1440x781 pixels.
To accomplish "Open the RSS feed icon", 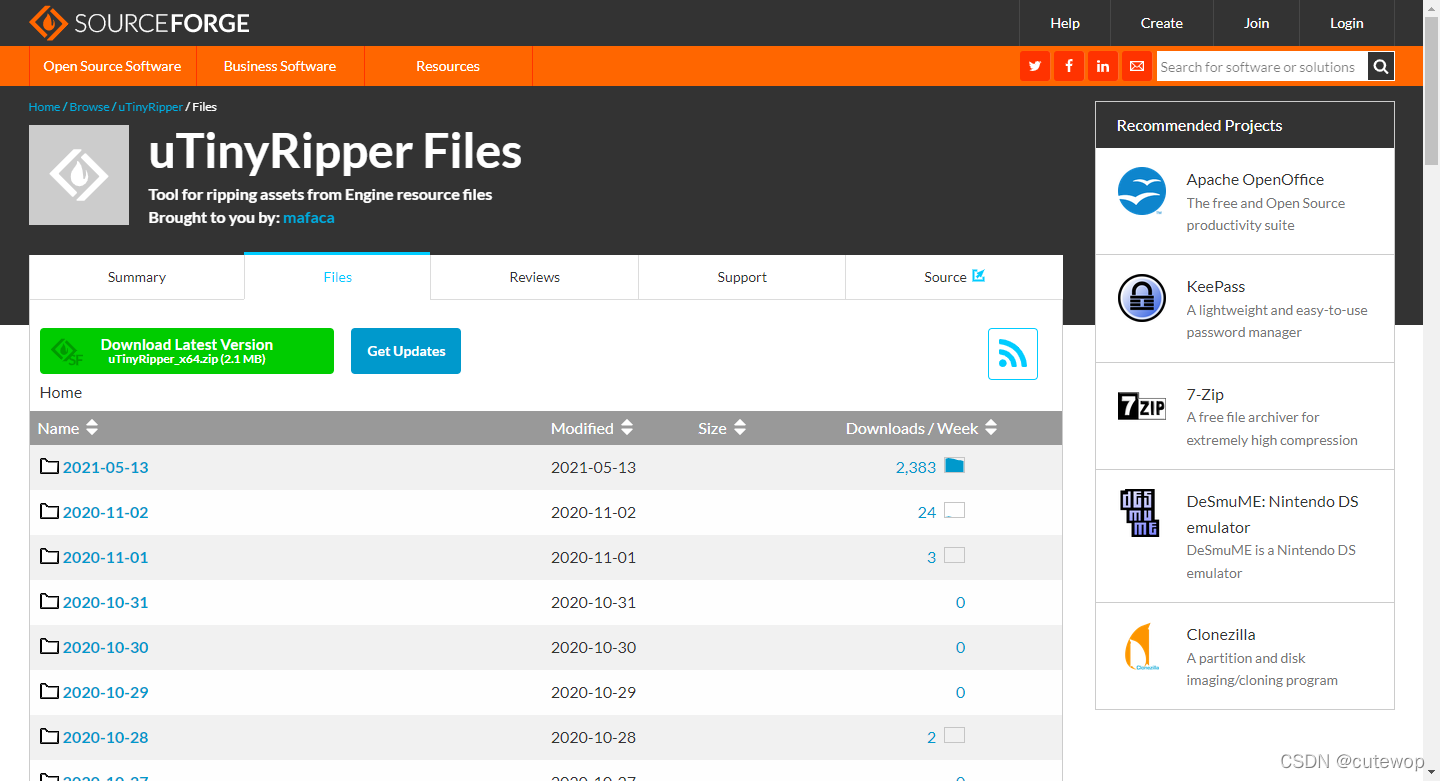I will [x=1013, y=354].
